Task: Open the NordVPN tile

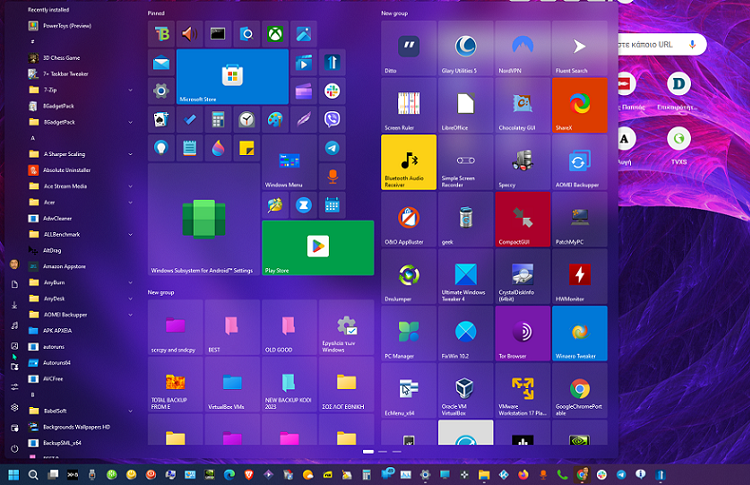Action: click(523, 48)
